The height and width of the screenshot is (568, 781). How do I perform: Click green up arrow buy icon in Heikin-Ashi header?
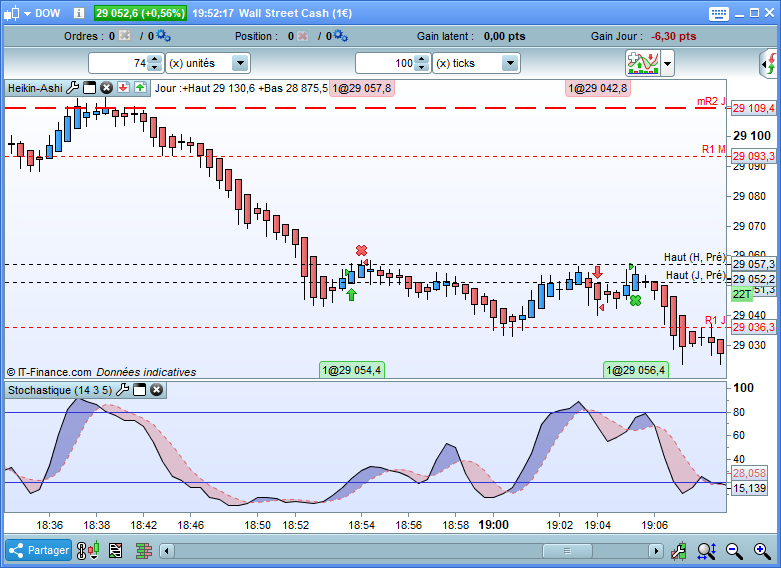(x=140, y=88)
